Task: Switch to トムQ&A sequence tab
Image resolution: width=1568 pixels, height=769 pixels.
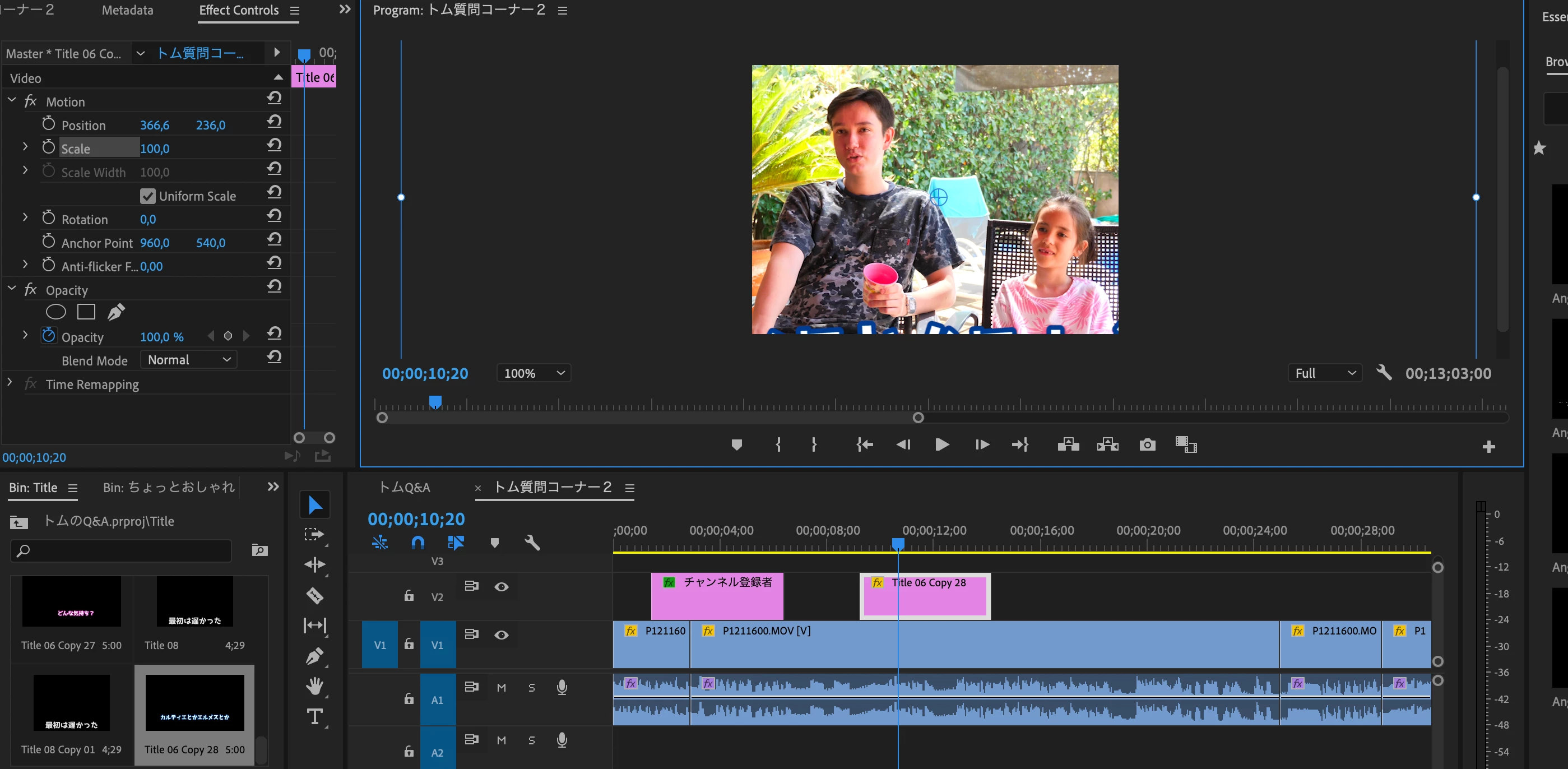Action: tap(405, 488)
